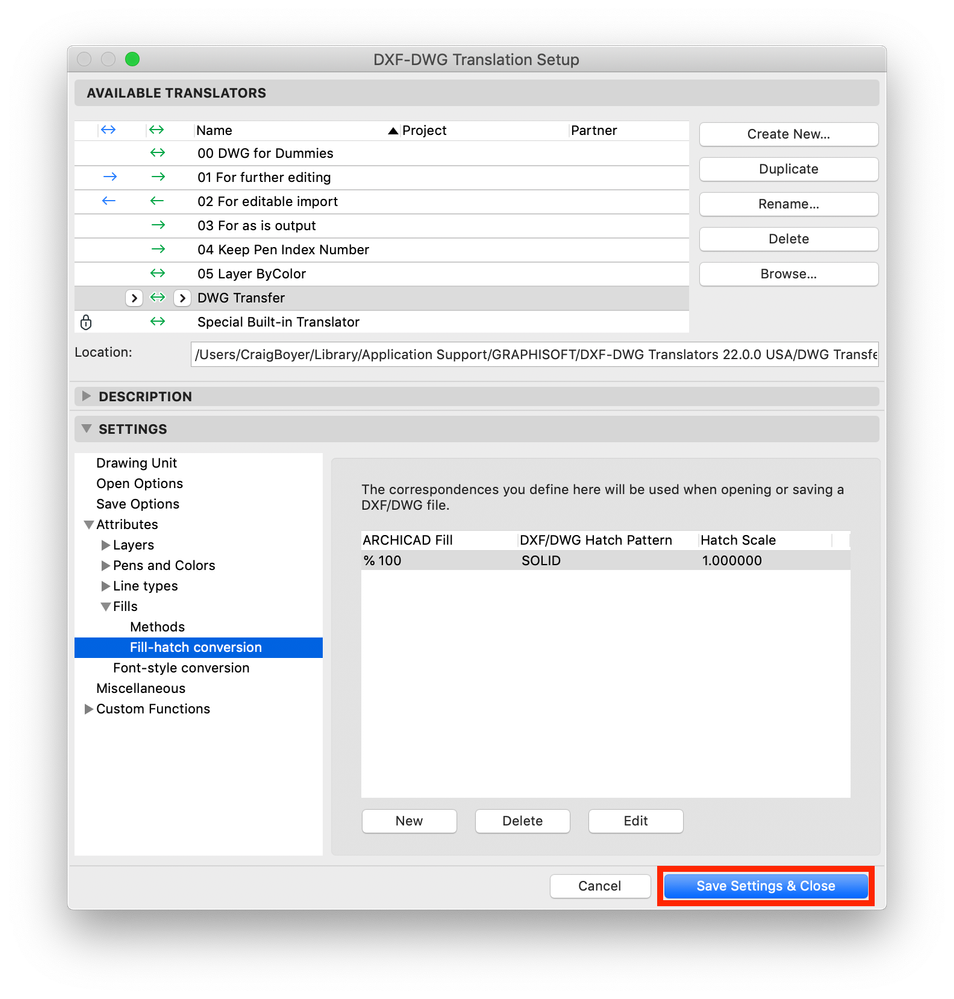Duplicate the selected translator
954x999 pixels.
coord(788,169)
